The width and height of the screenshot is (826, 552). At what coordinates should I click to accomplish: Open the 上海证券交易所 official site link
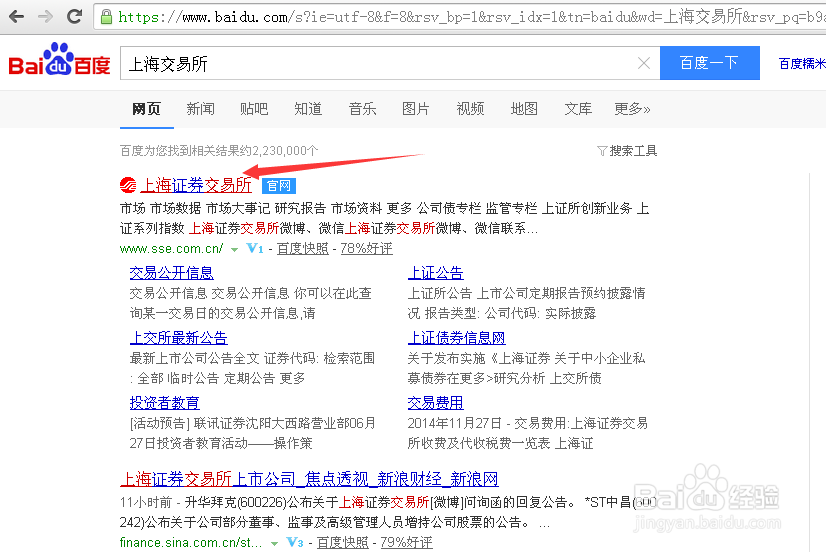[196, 185]
